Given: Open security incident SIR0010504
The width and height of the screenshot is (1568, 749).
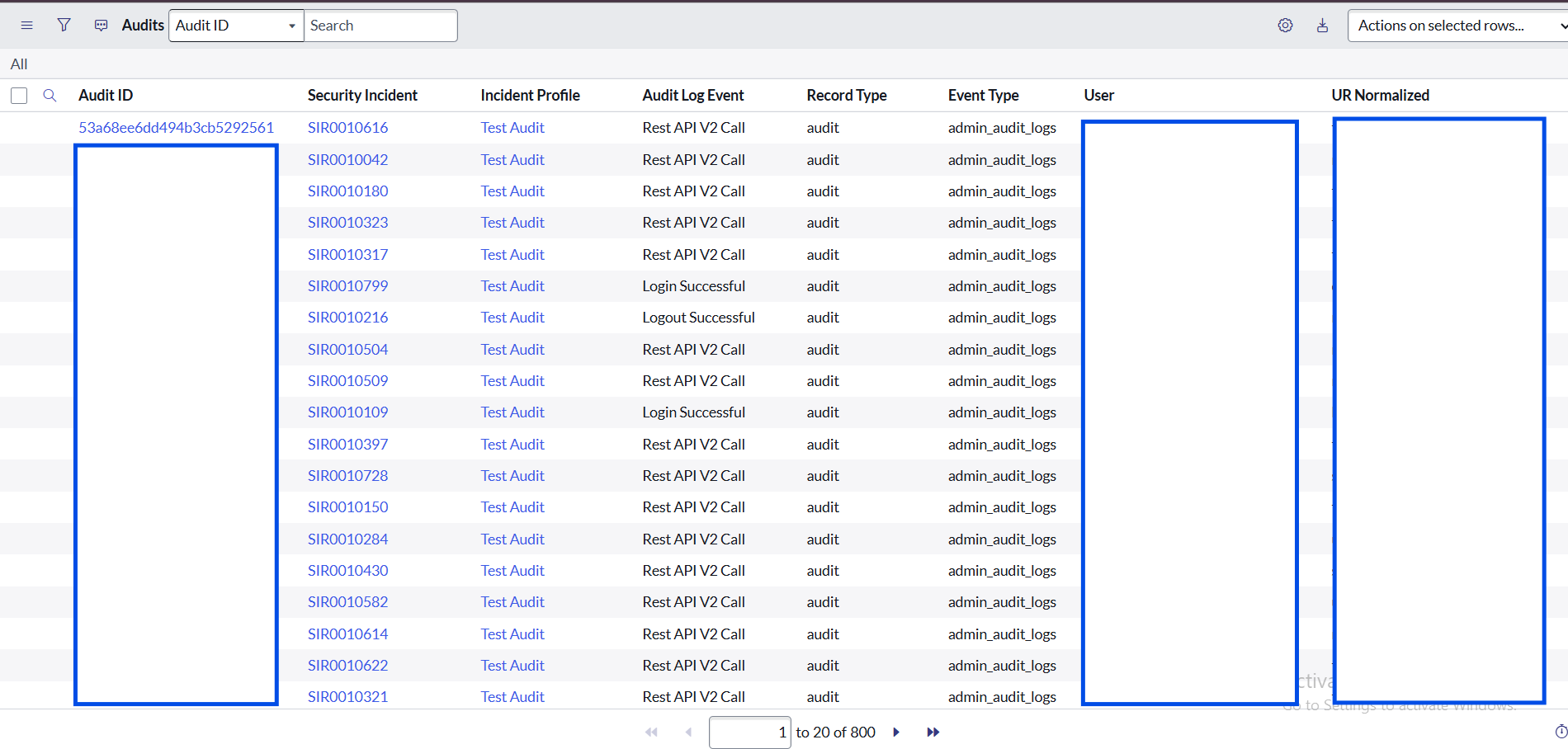Looking at the screenshot, I should click(x=347, y=350).
